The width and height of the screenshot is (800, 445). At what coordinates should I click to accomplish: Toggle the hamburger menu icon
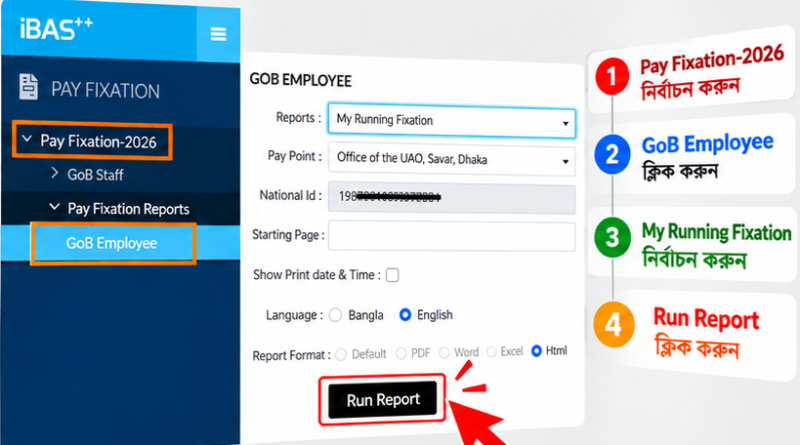[218, 34]
